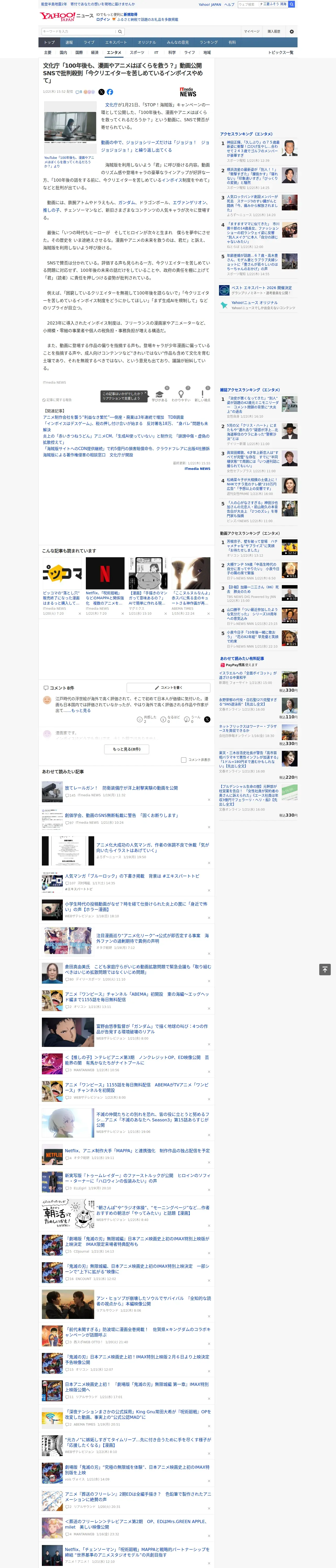Click the 共感した smiley reaction on first comment
This screenshot has width=336, height=1568.
(140, 719)
